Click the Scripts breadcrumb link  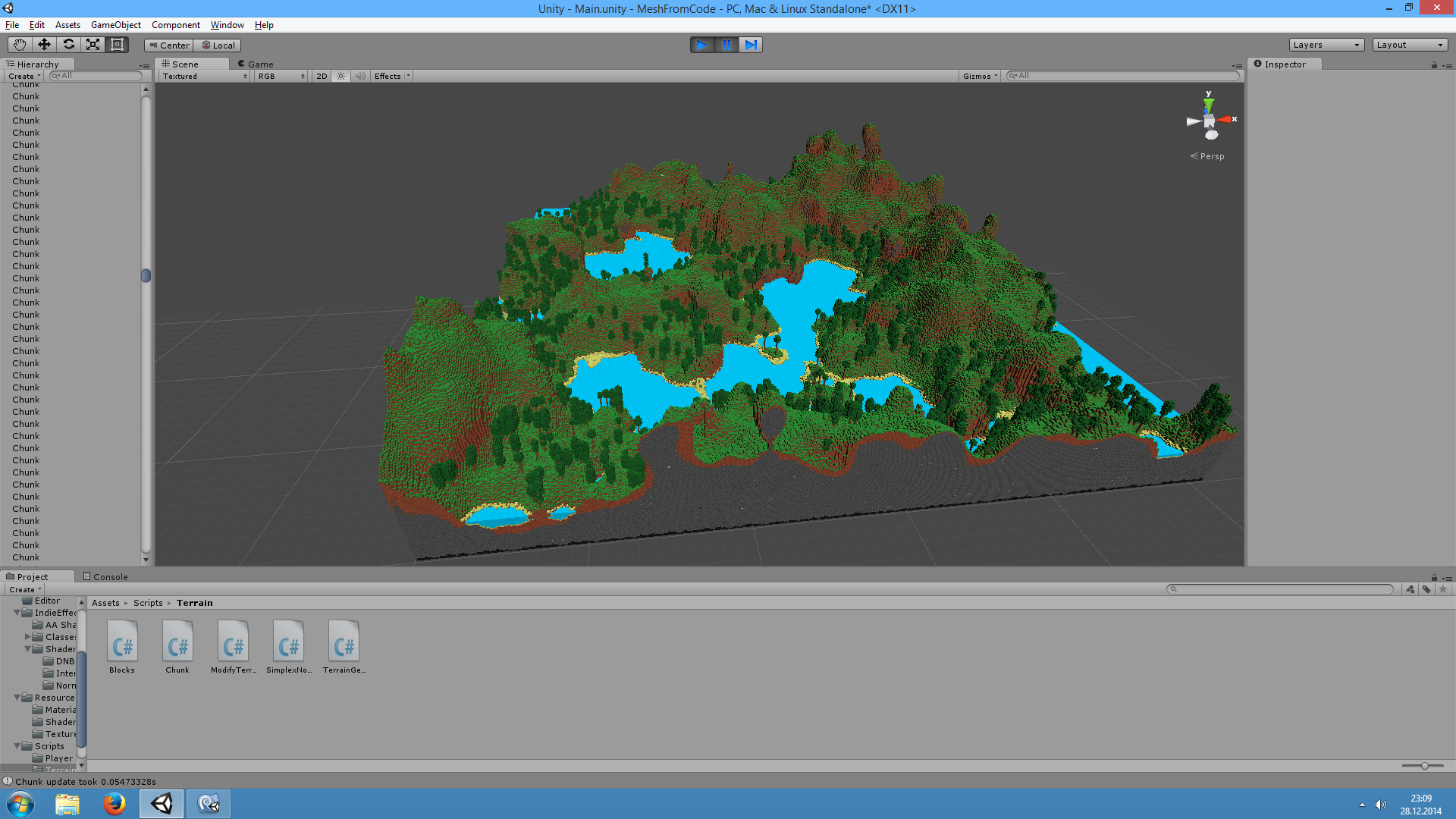(x=148, y=603)
